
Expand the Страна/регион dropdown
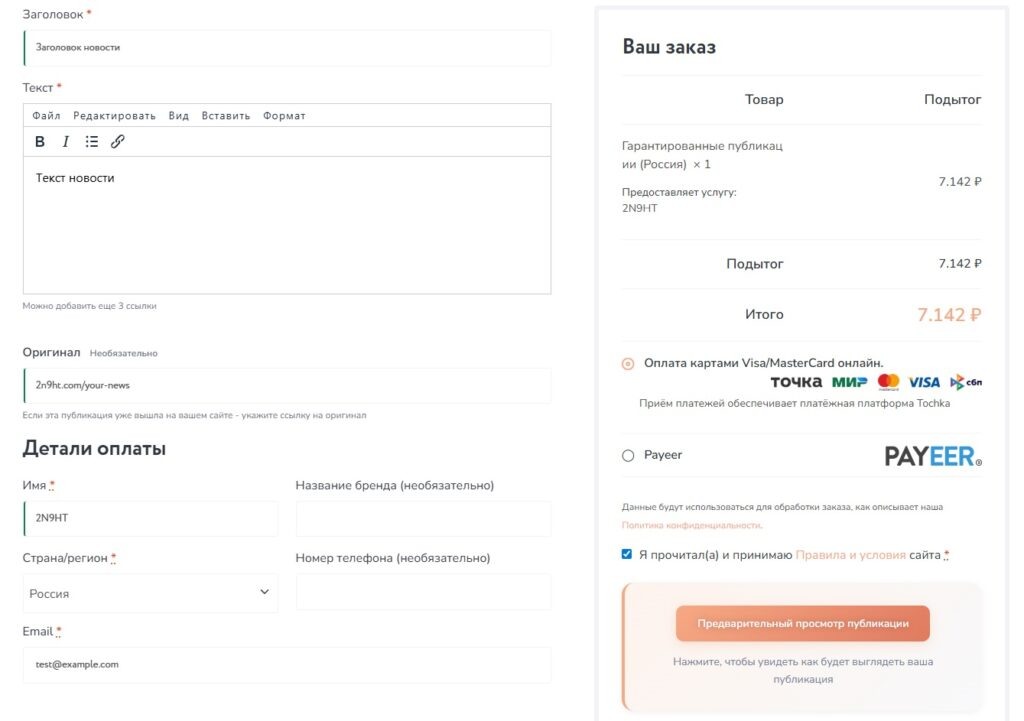point(150,592)
